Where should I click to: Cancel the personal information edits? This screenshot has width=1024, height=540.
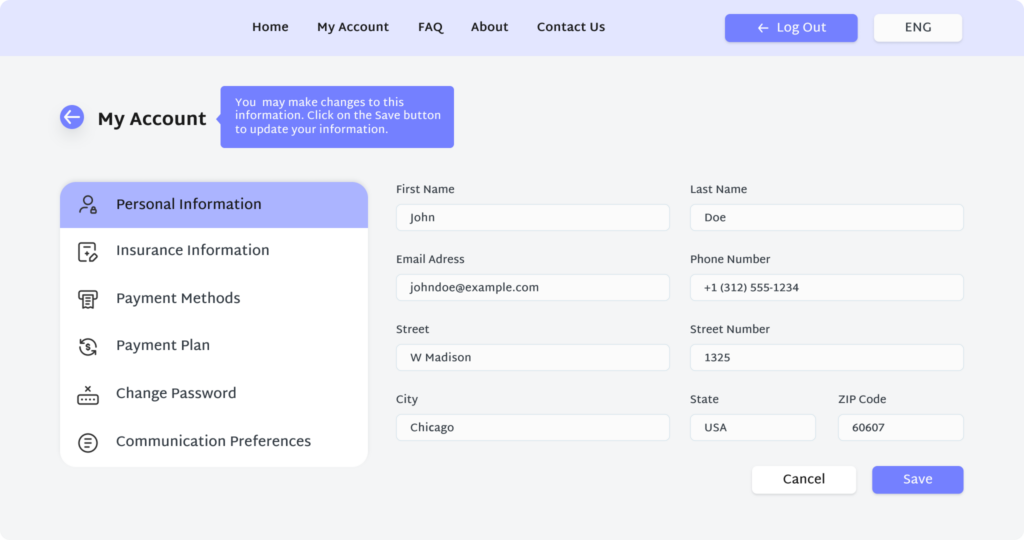(x=803, y=480)
